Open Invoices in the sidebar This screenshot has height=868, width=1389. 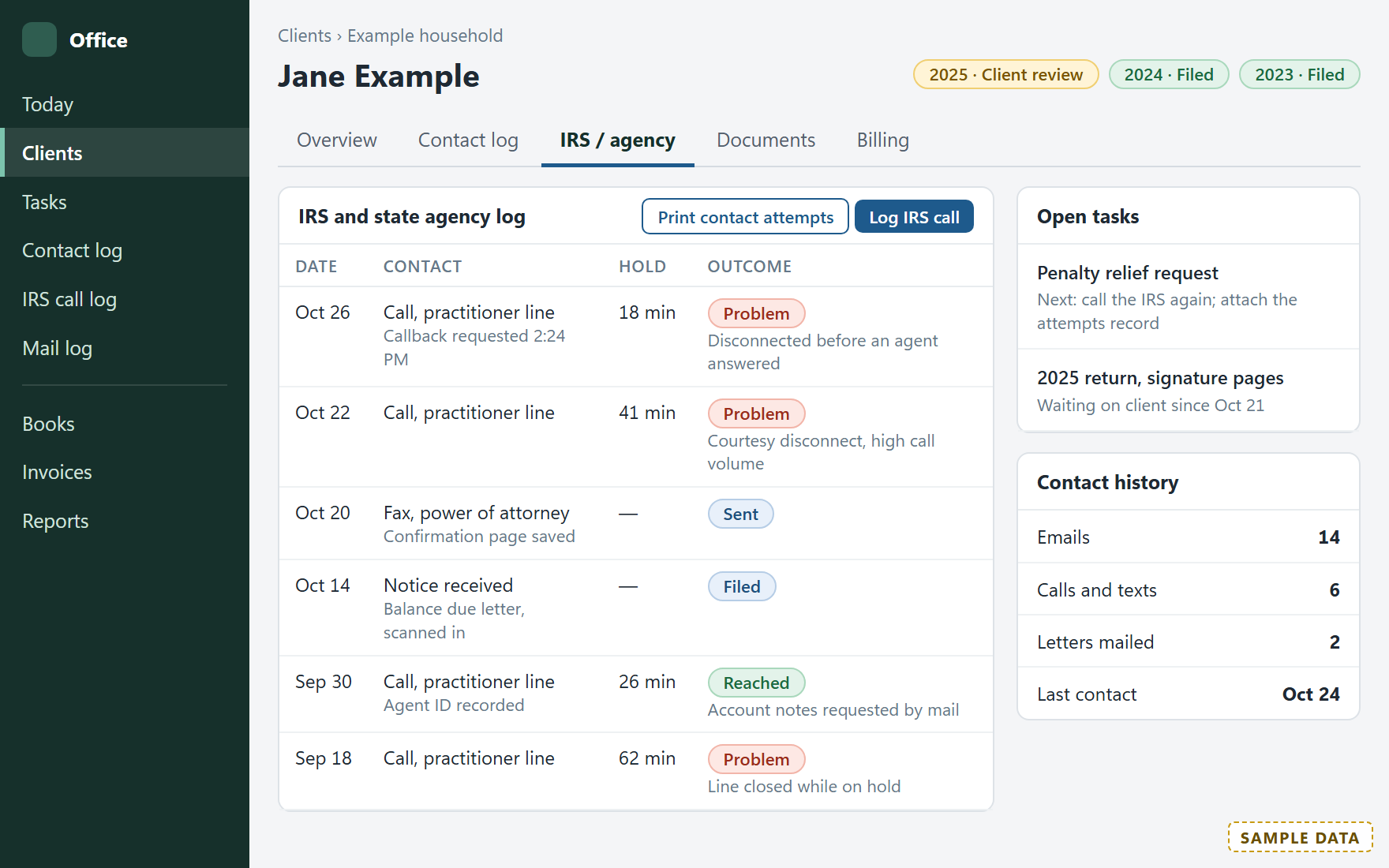tap(125, 473)
